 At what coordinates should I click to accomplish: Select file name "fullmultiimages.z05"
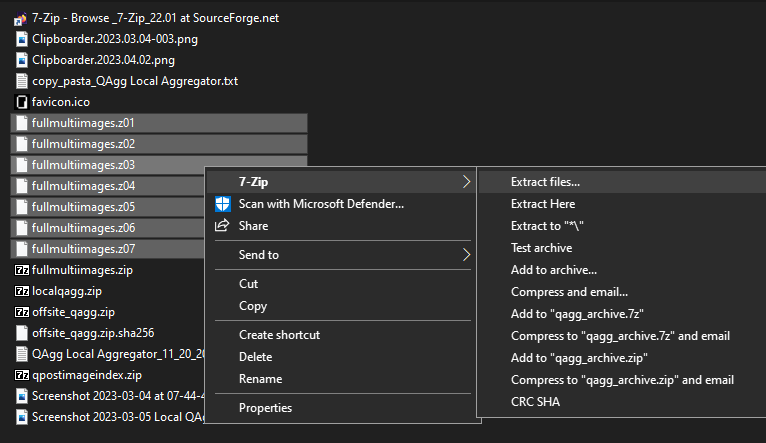[x=83, y=207]
